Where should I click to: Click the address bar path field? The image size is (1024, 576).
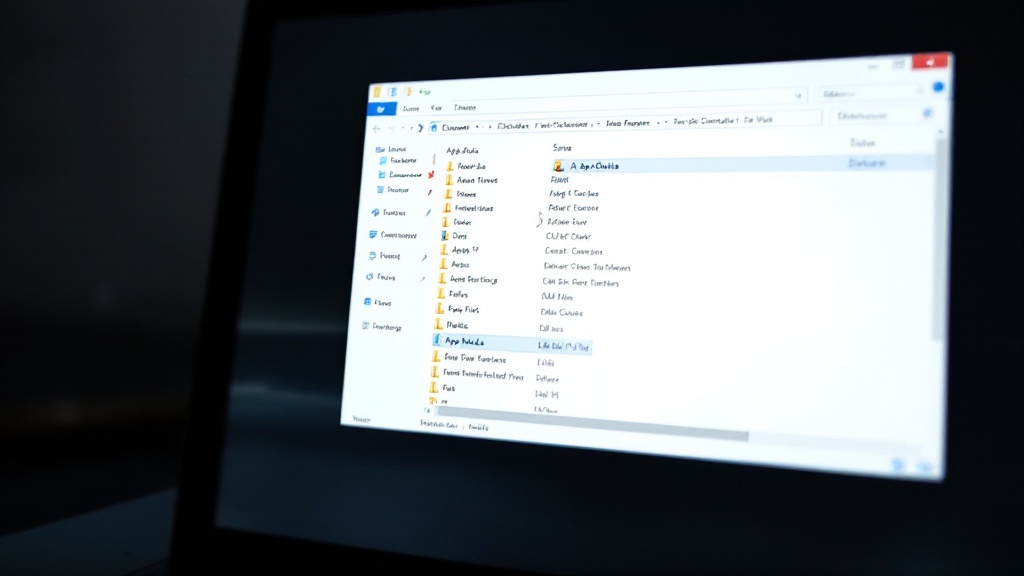625,122
